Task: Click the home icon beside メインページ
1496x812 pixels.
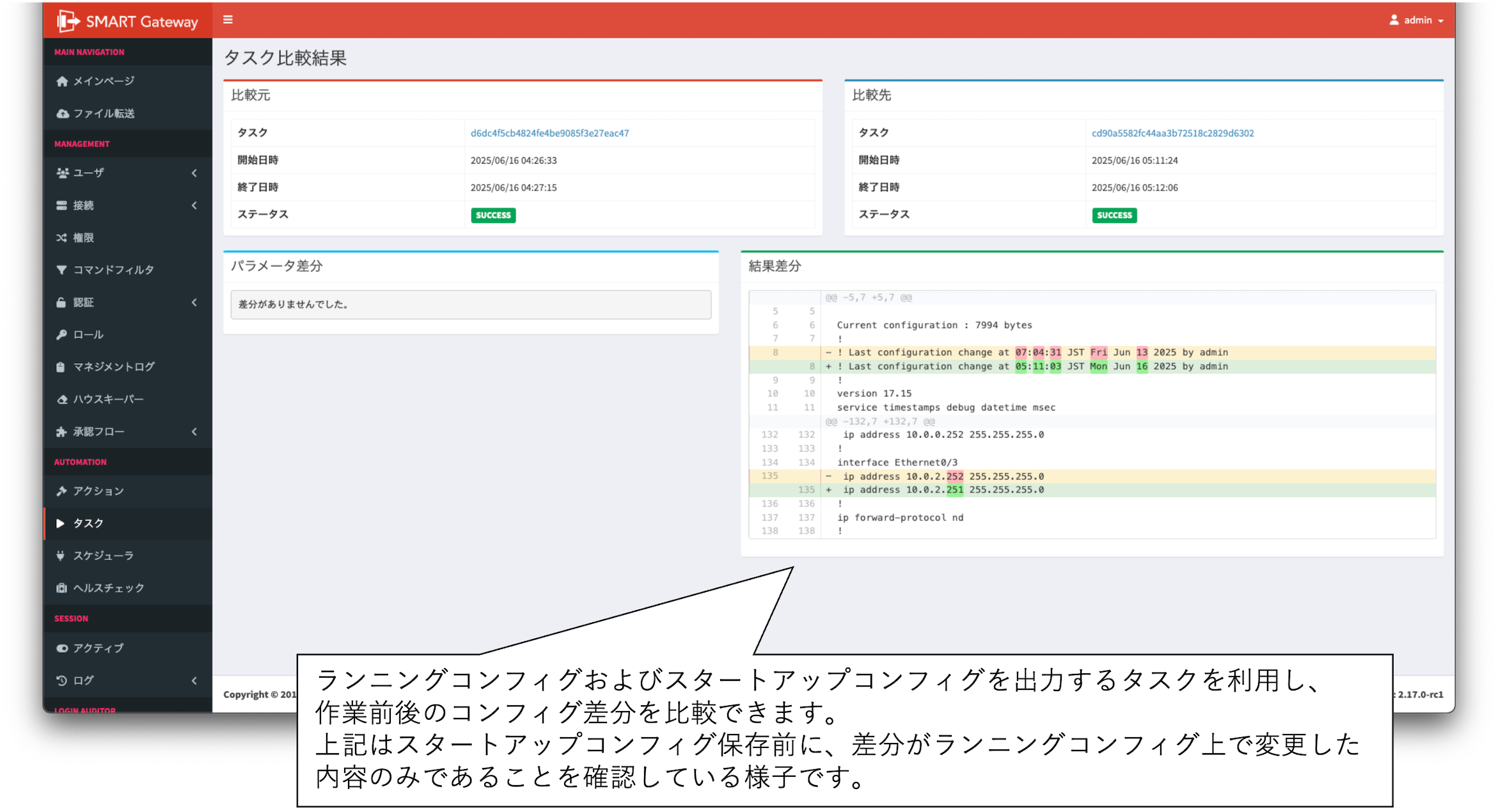Action: (62, 81)
